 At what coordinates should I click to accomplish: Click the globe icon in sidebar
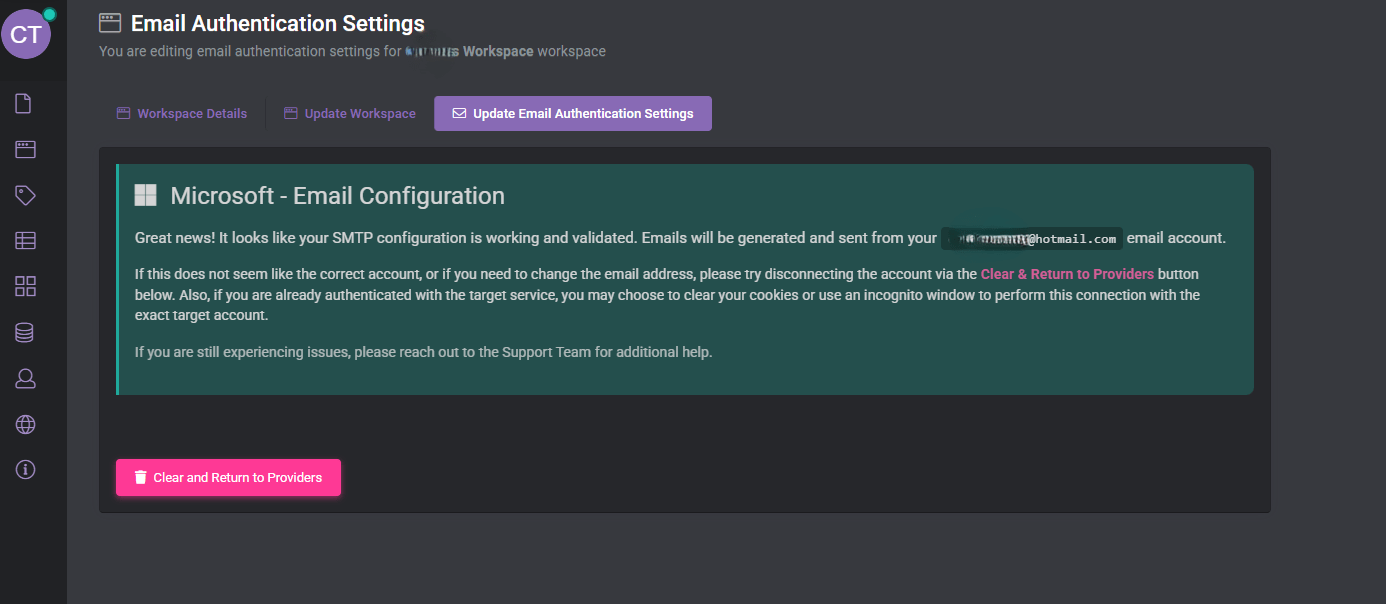pos(25,425)
